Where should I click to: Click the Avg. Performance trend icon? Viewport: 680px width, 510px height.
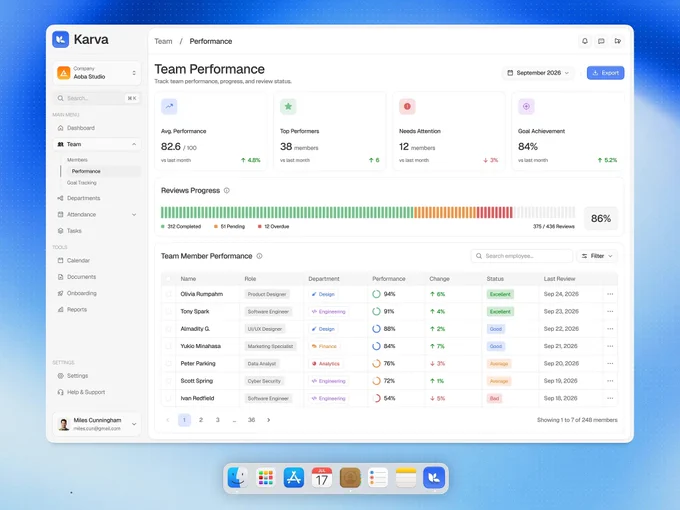[x=169, y=106]
